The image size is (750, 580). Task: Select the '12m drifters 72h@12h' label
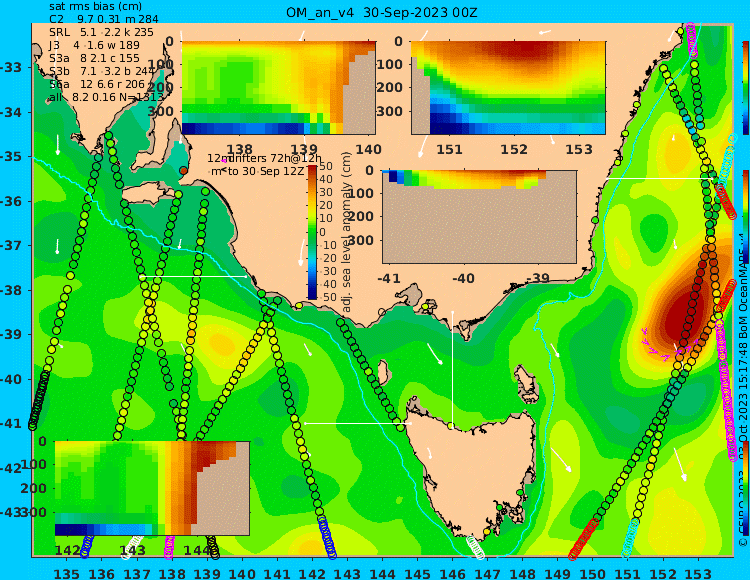pos(265,158)
